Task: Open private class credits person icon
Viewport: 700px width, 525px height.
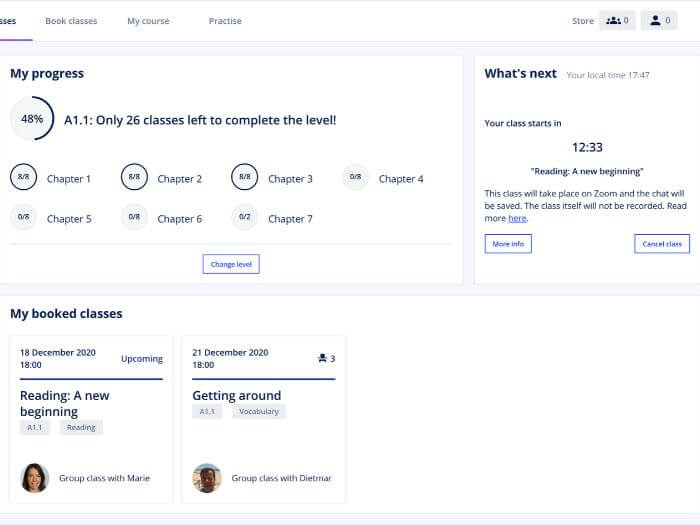Action: click(x=659, y=21)
